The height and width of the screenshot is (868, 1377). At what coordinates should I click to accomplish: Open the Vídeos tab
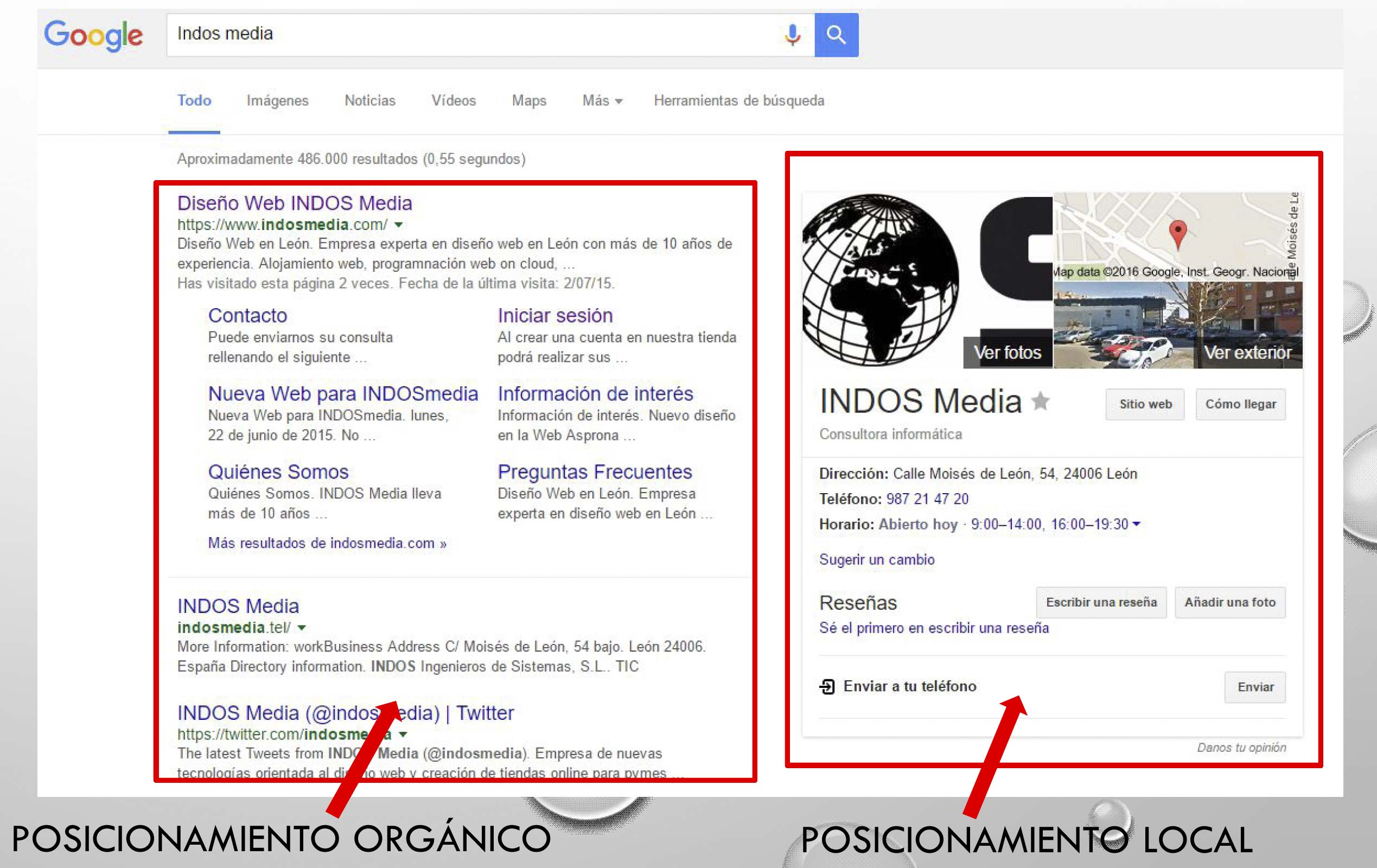(454, 101)
